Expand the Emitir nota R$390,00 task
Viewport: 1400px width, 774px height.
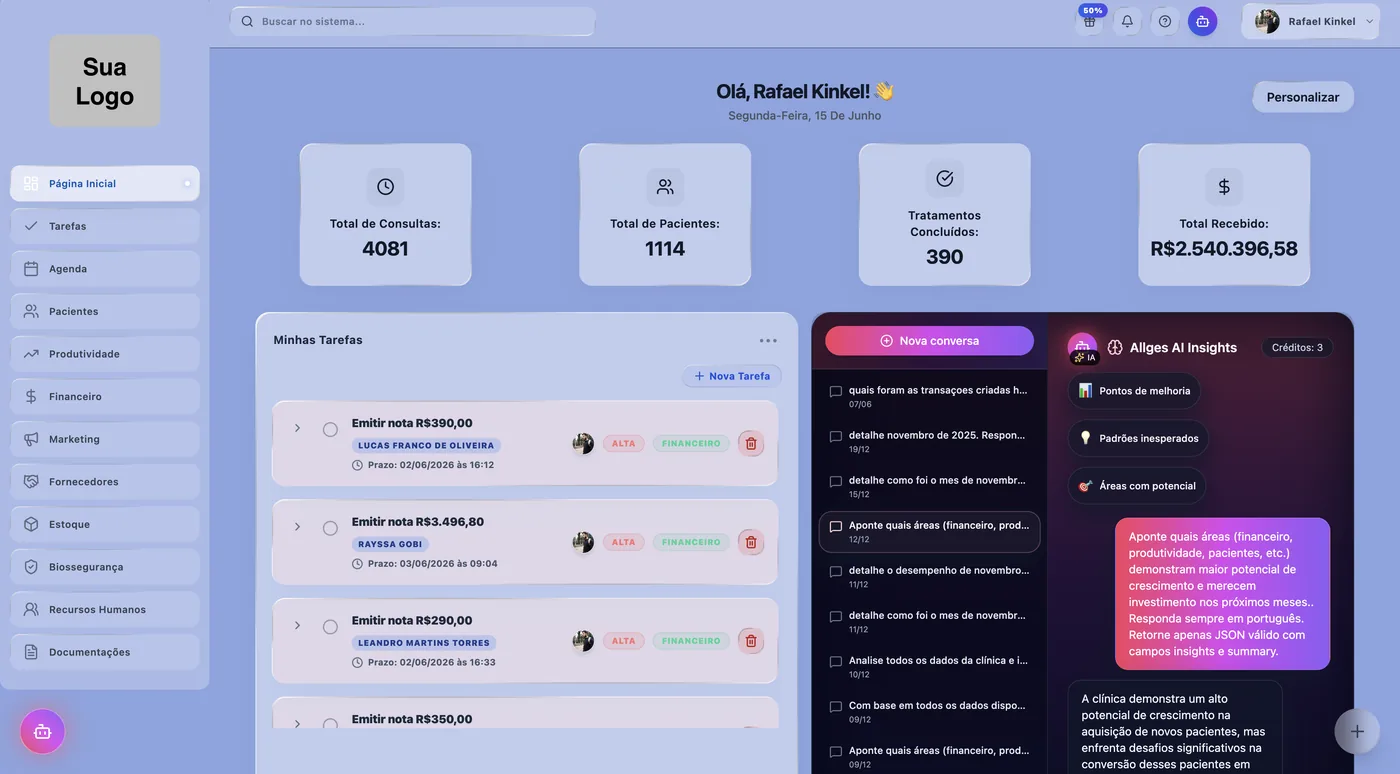click(x=297, y=428)
